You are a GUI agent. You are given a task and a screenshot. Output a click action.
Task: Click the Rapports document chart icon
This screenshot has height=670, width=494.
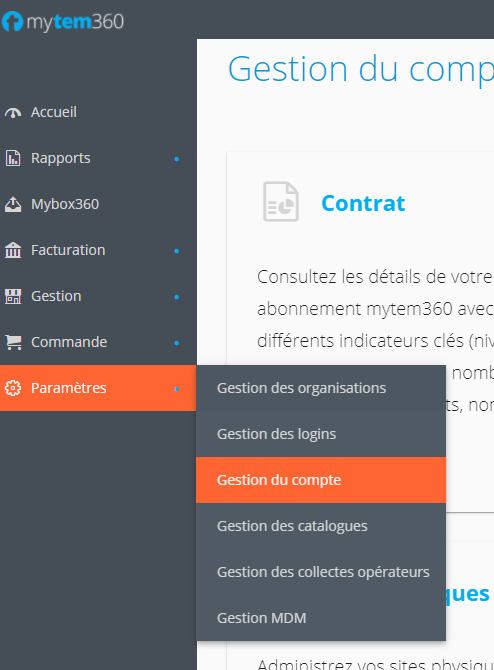tap(13, 158)
